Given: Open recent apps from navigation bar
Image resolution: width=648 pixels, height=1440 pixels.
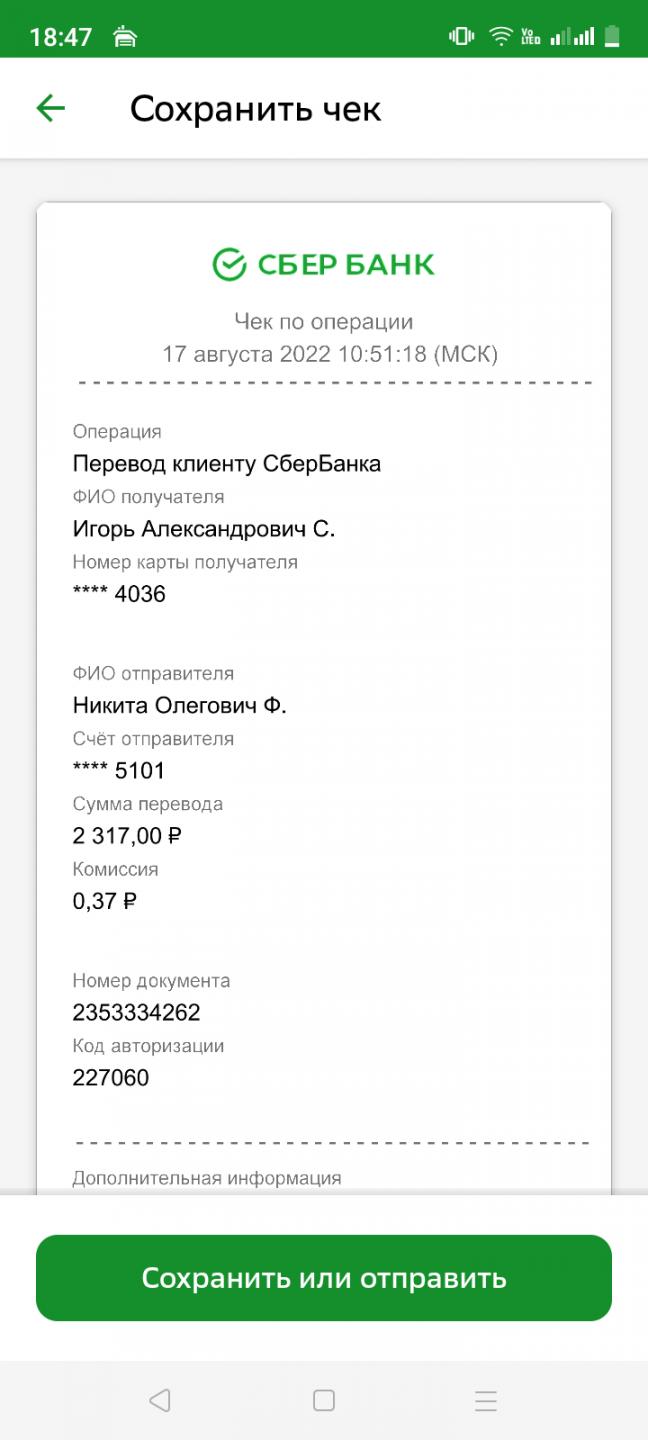Looking at the screenshot, I should (x=485, y=1400).
